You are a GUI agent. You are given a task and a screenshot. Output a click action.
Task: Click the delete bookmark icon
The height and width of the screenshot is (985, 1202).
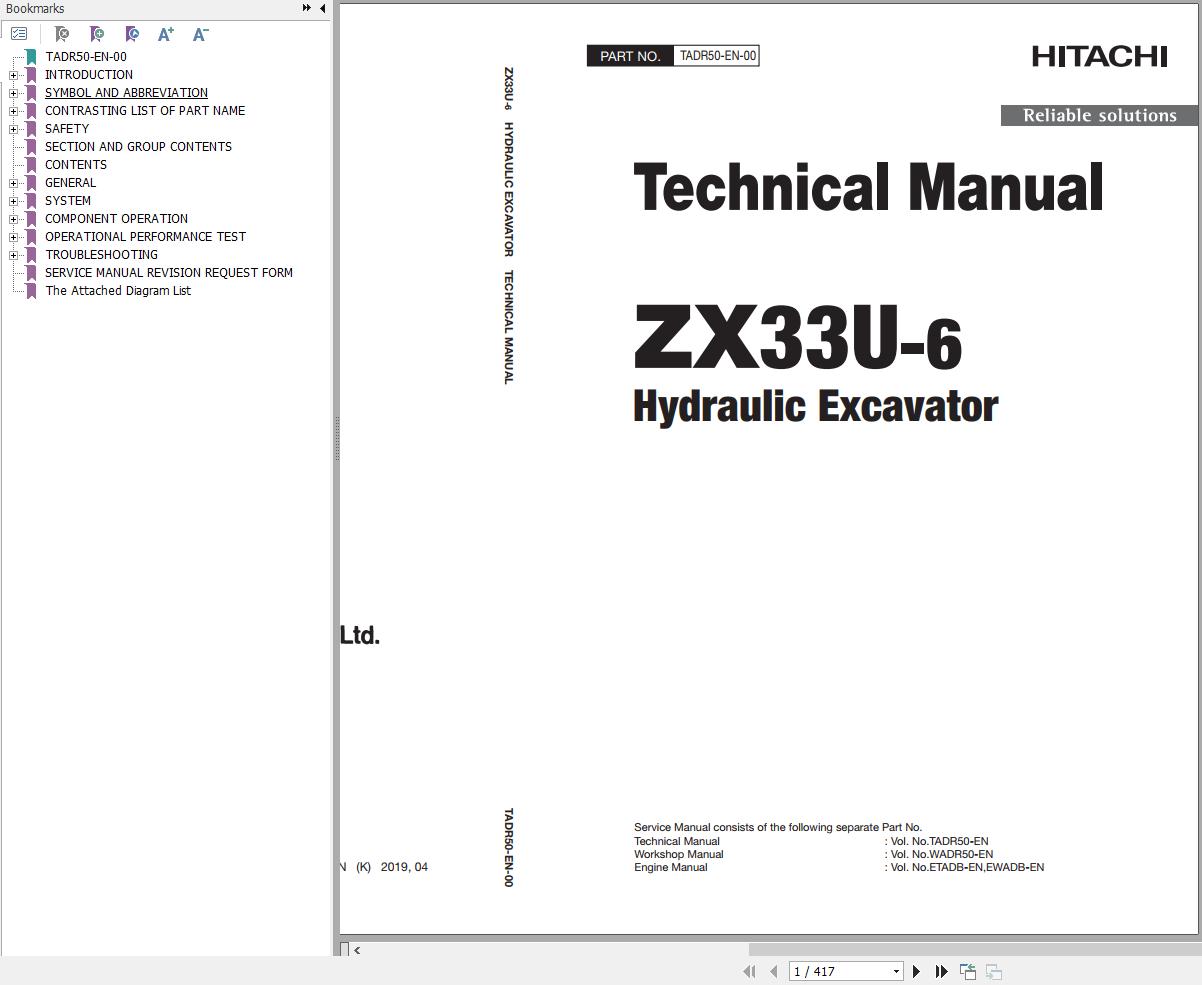(x=62, y=34)
